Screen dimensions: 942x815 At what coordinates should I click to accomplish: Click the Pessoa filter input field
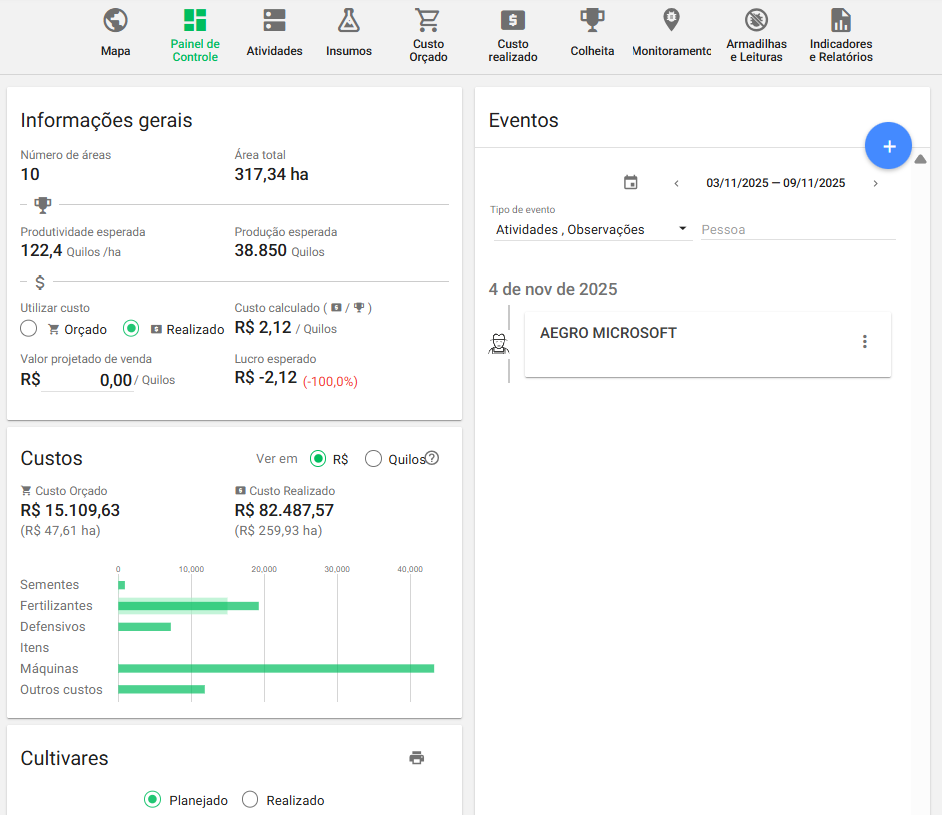797,230
